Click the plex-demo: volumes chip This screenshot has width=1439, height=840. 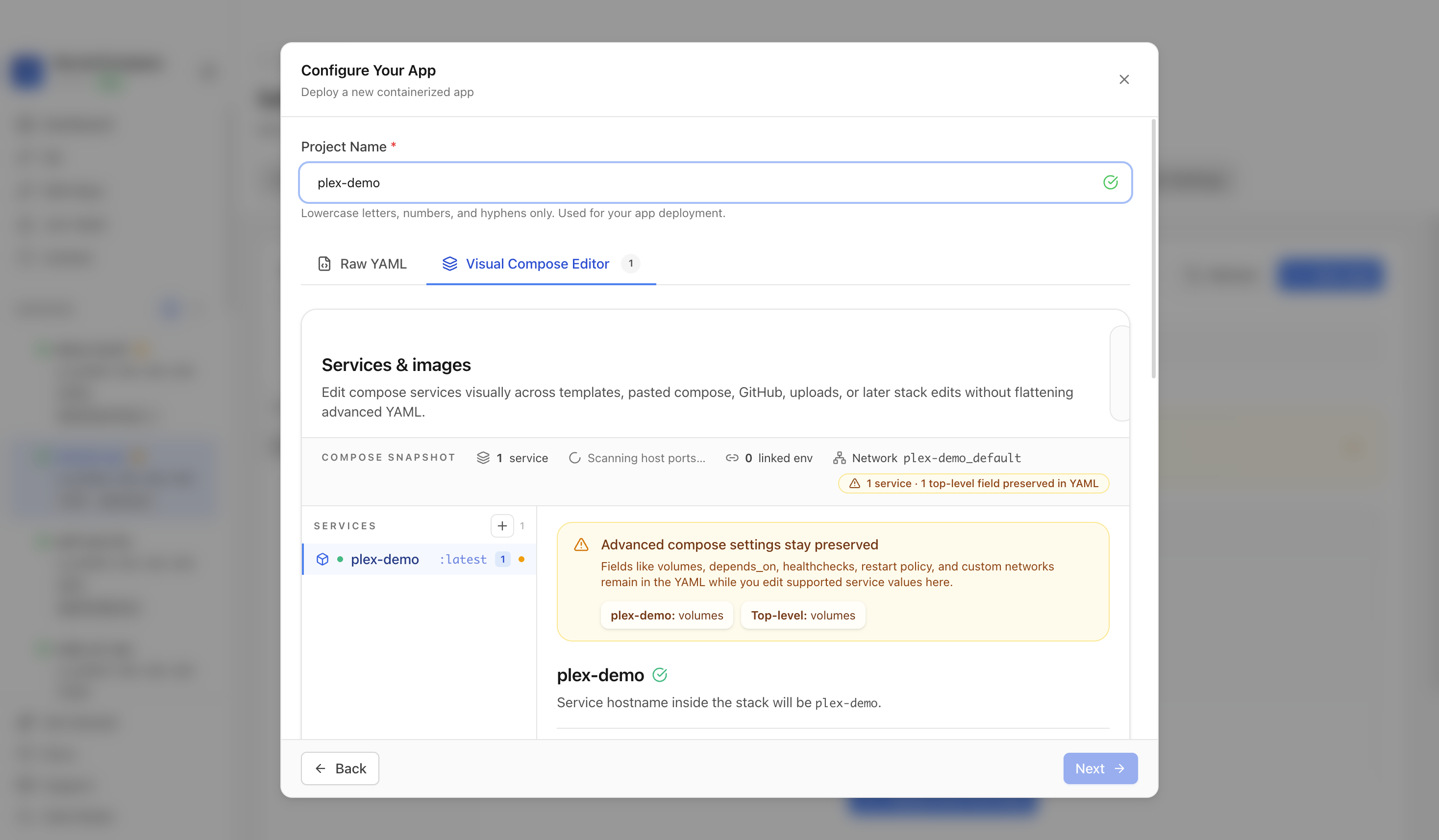(x=667, y=616)
